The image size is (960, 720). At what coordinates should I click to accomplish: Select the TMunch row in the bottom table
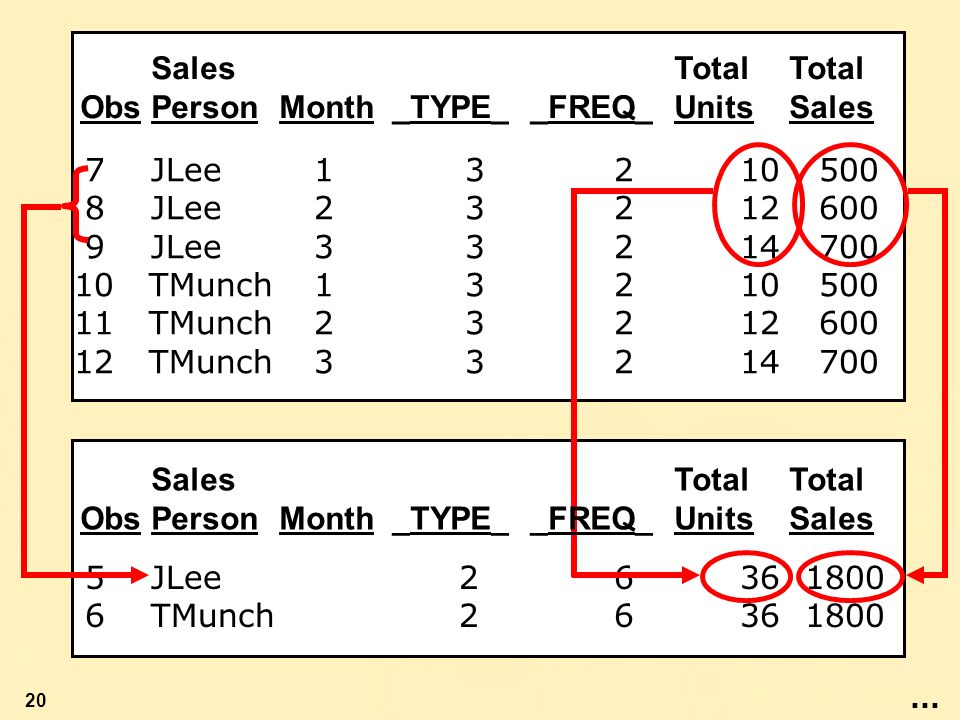click(484, 615)
